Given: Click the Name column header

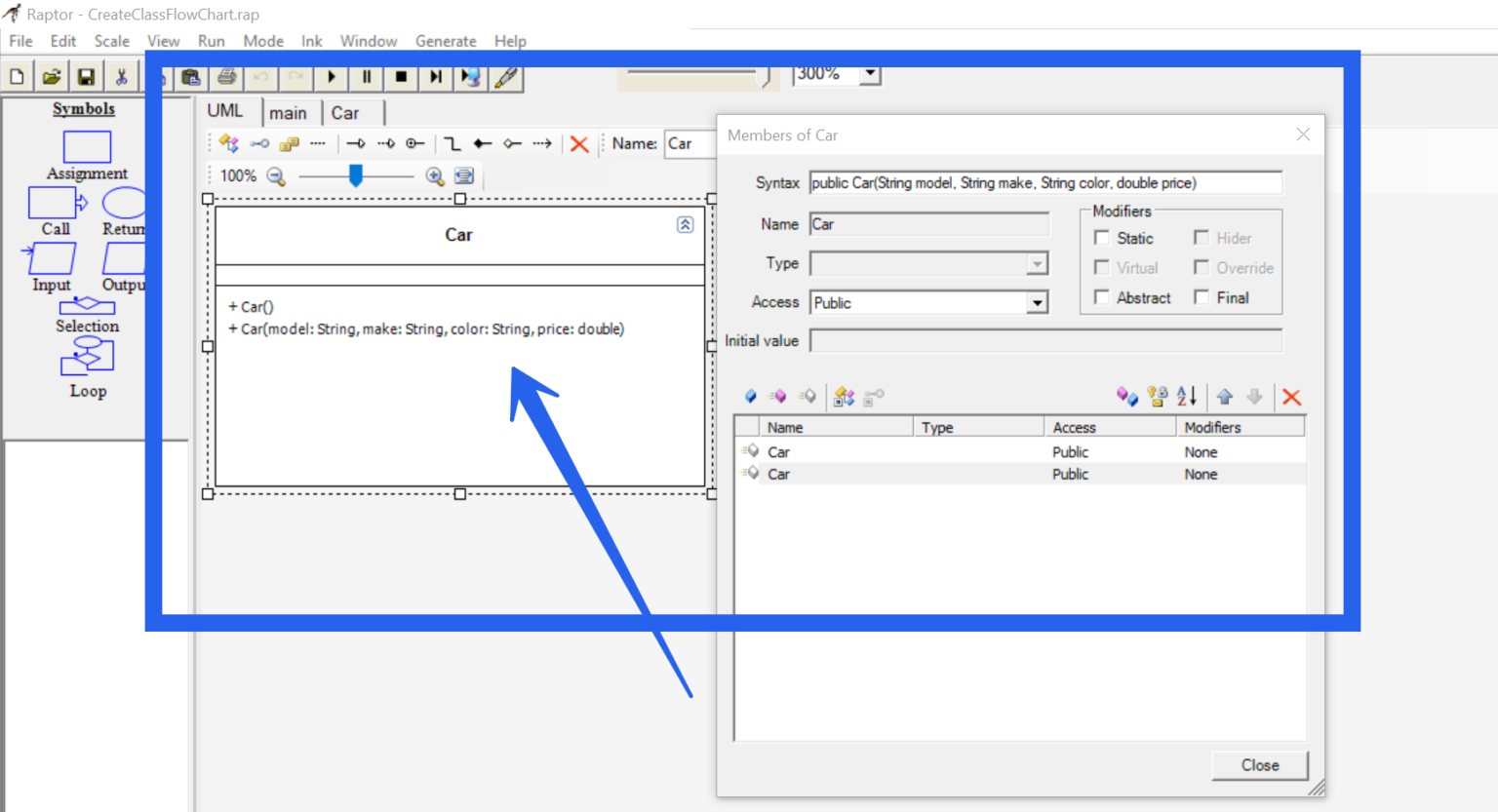Looking at the screenshot, I should click(785, 427).
